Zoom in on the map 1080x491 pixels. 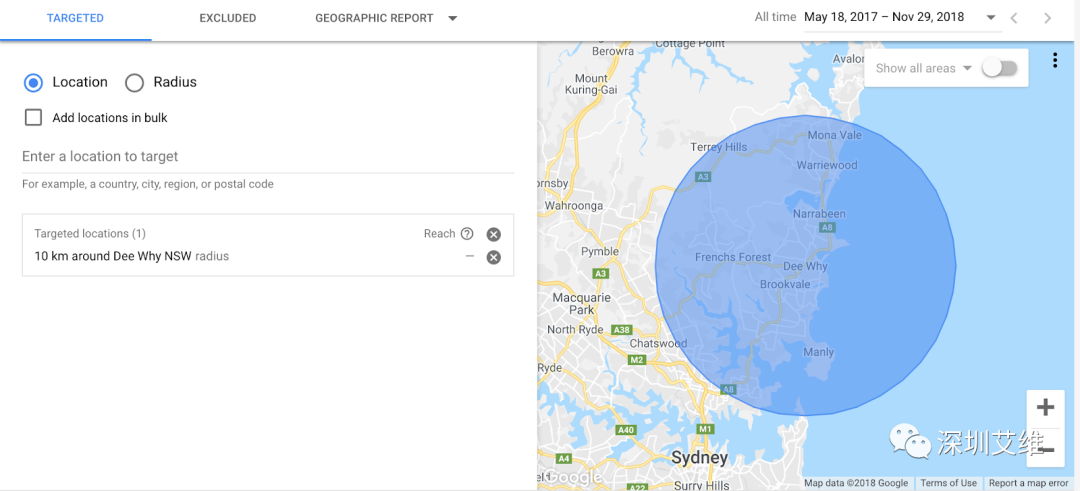coord(1045,408)
